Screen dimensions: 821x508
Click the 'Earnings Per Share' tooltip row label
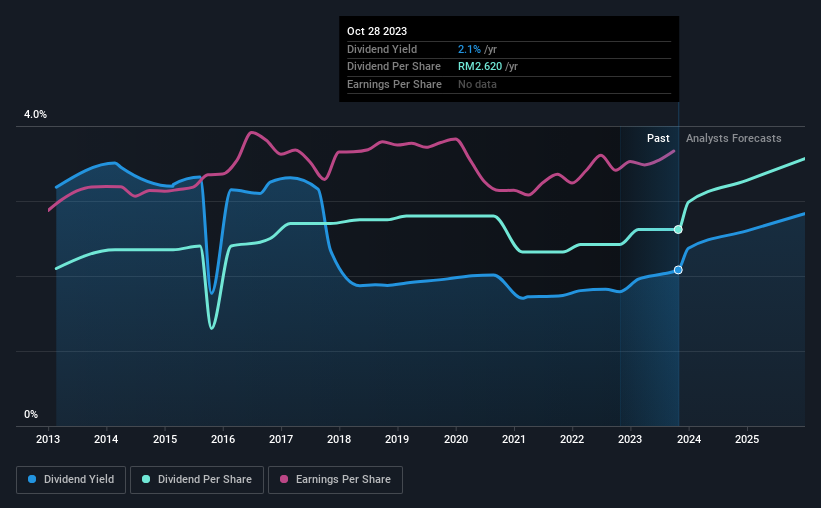pos(394,84)
